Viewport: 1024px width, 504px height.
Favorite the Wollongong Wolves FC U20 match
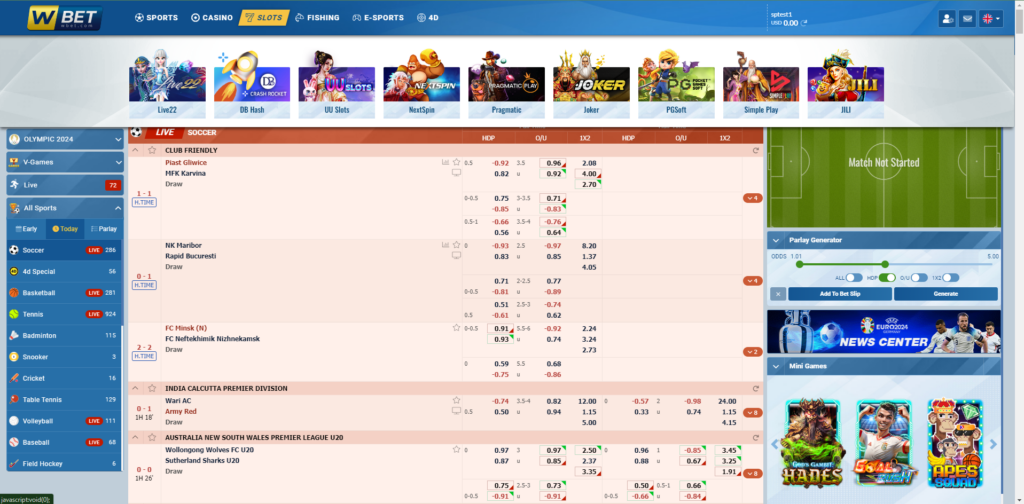pos(456,449)
